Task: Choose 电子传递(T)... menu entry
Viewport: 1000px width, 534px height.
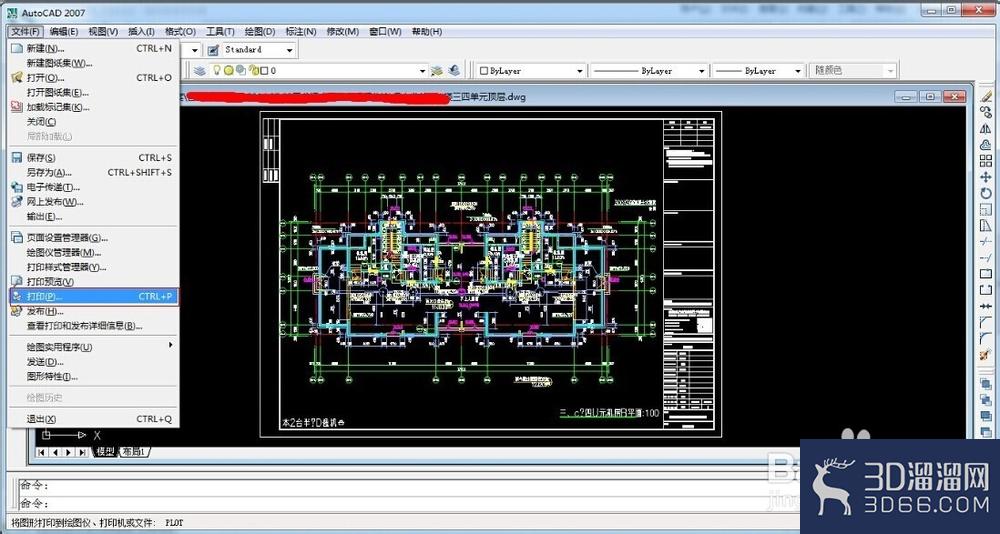Action: (92, 187)
